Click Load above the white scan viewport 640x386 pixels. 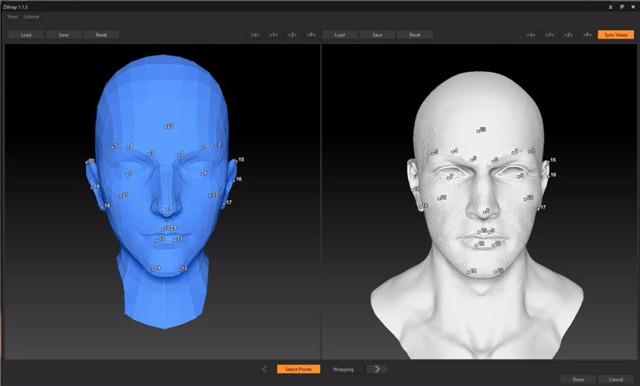coord(340,35)
